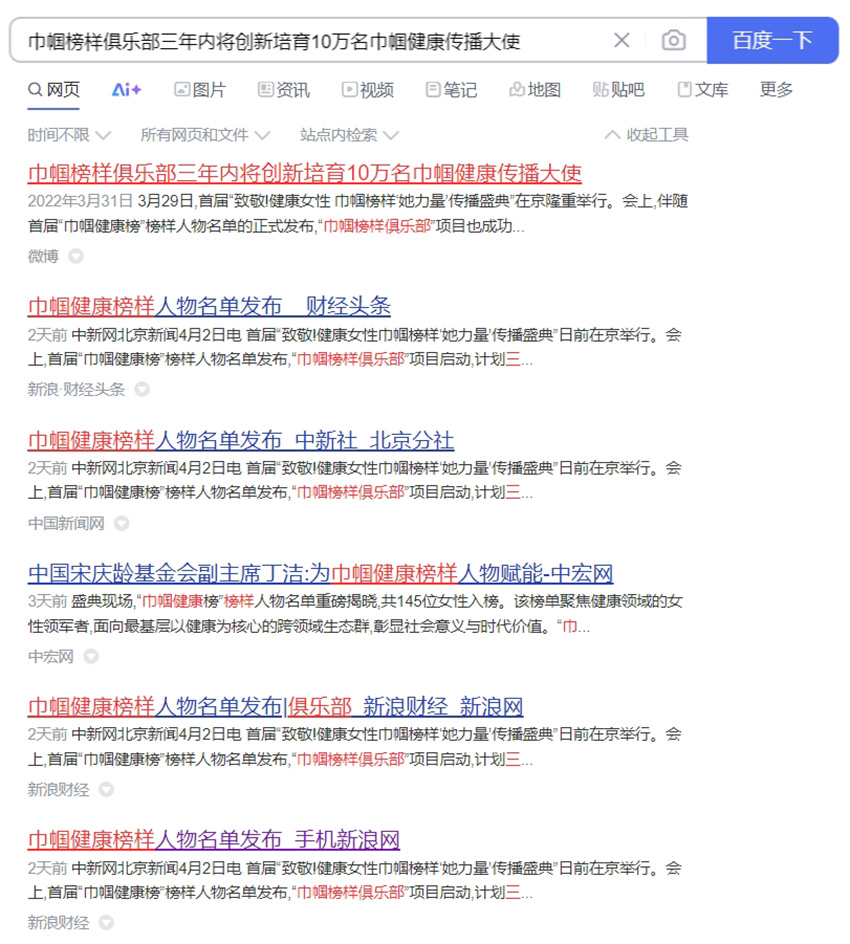
Task: Open the 中新社 北京分社 result link
Action: (240, 440)
